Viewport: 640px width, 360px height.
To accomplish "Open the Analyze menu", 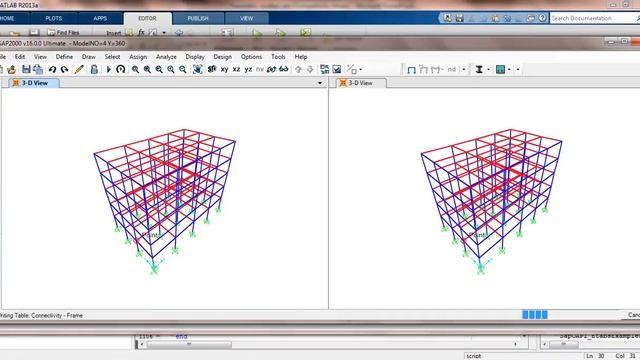I will point(166,57).
